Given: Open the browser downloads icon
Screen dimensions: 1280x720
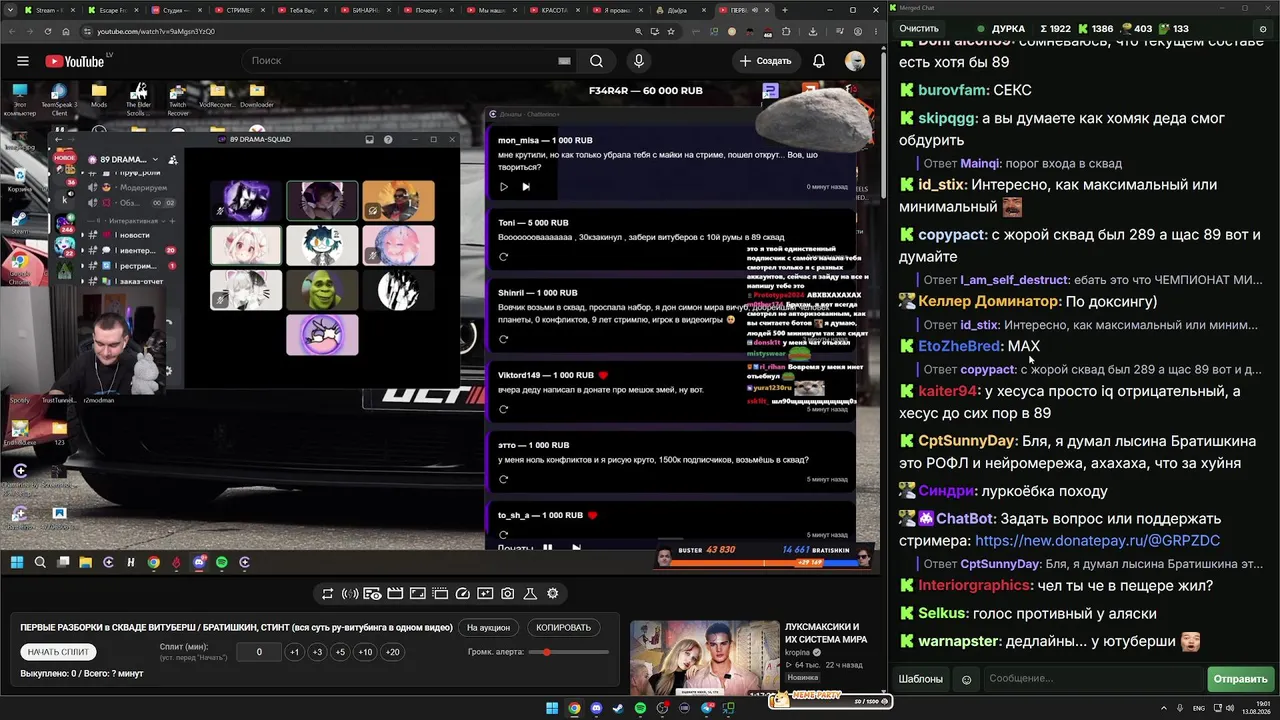Looking at the screenshot, I should click(811, 31).
